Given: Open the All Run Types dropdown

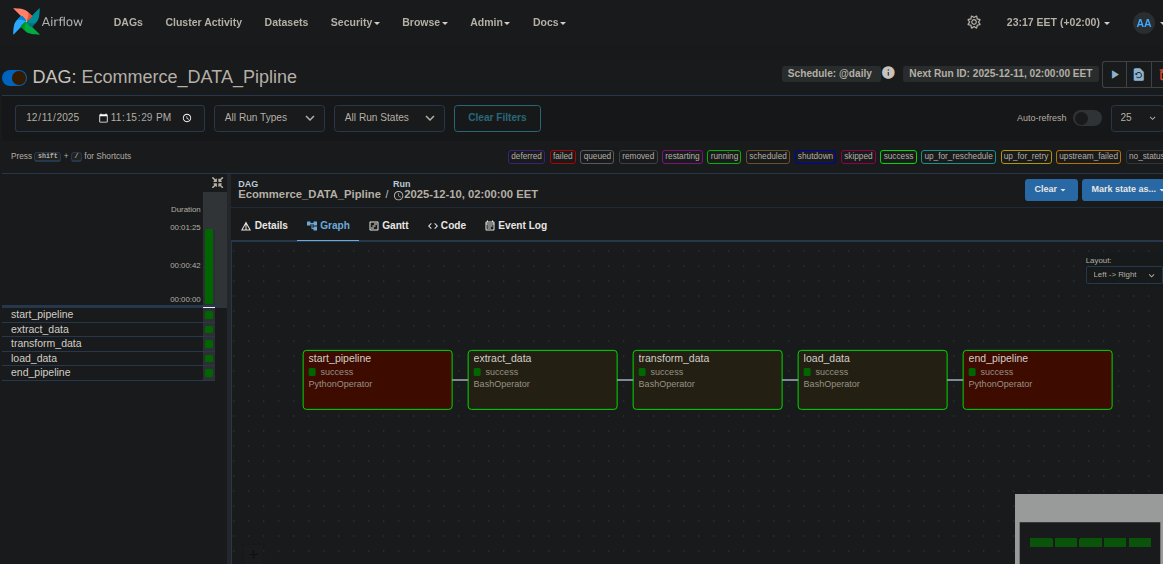Looking at the screenshot, I should point(269,118).
